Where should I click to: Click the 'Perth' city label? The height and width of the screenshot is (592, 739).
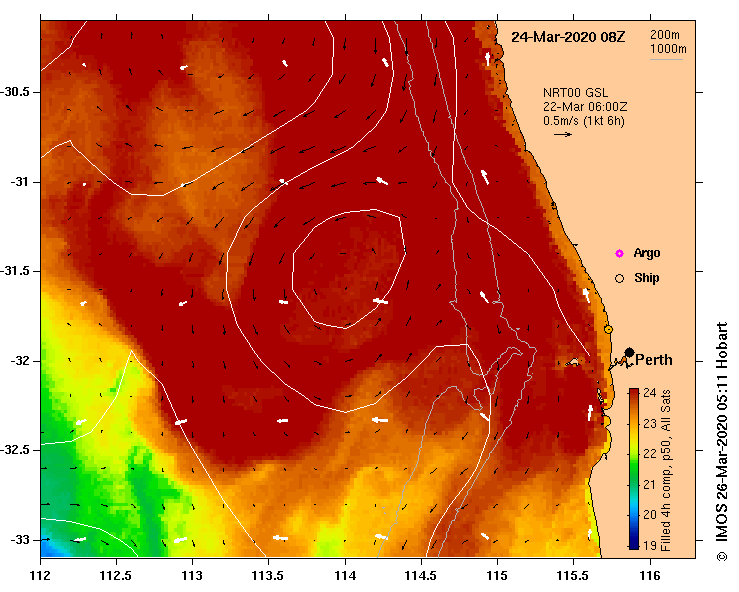654,360
